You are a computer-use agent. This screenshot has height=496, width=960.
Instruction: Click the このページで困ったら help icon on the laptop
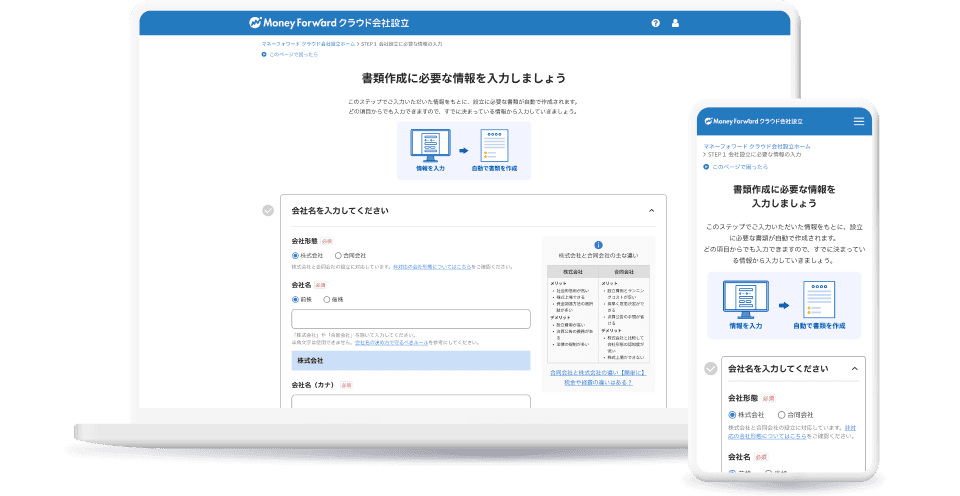coord(264,54)
